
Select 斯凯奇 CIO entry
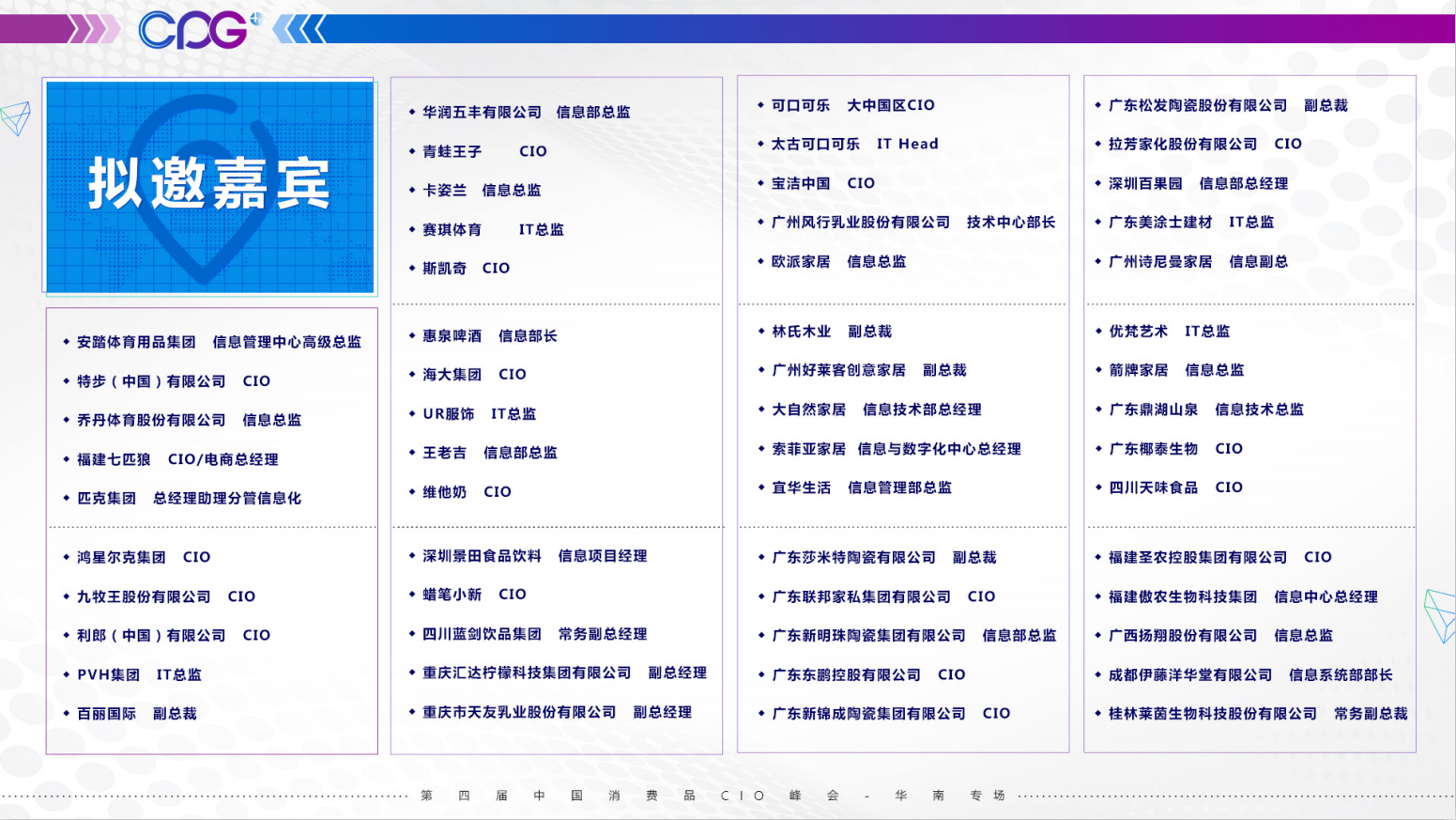[x=466, y=268]
